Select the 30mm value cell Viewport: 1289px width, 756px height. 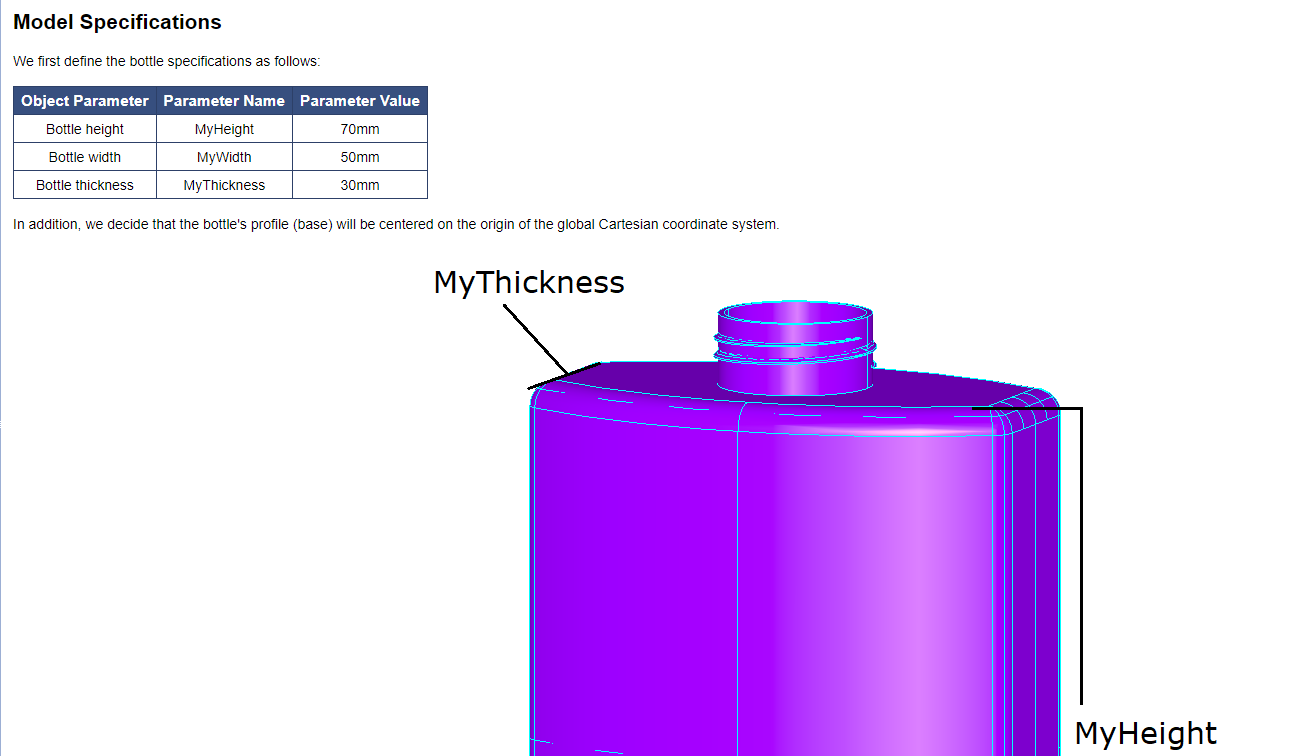(x=359, y=185)
